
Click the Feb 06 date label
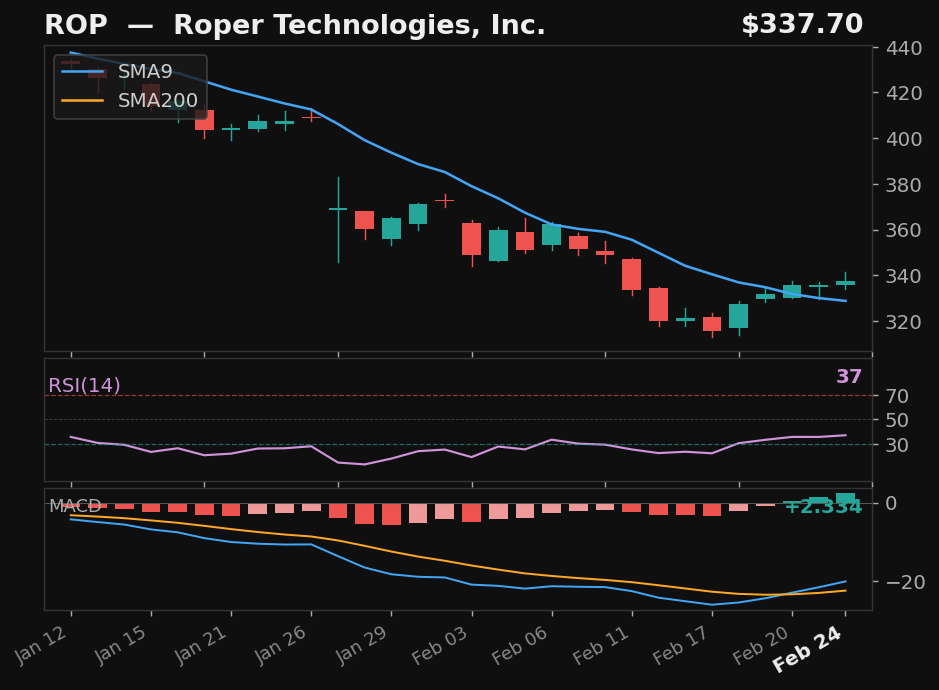pos(520,644)
